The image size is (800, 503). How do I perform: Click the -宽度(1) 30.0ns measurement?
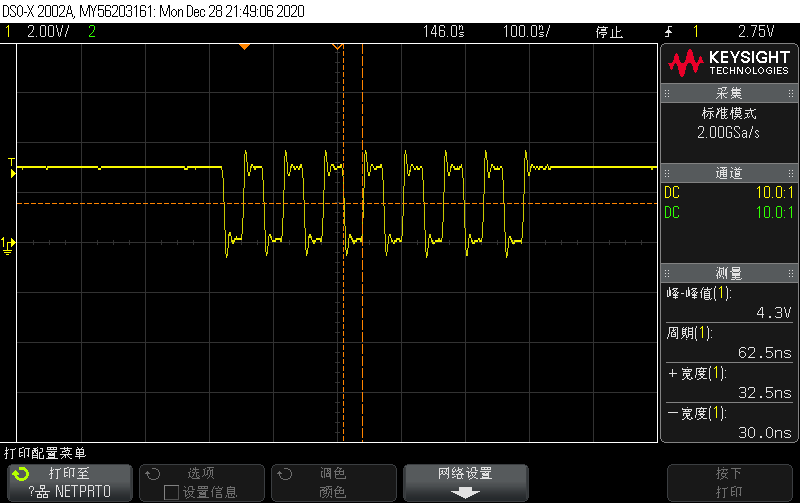(x=729, y=423)
